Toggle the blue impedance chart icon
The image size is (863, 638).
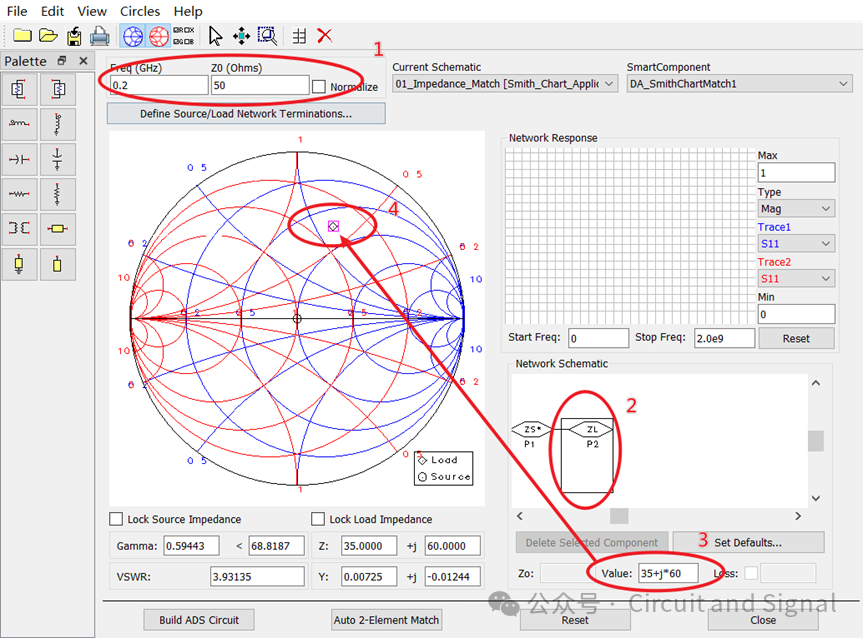tap(133, 36)
